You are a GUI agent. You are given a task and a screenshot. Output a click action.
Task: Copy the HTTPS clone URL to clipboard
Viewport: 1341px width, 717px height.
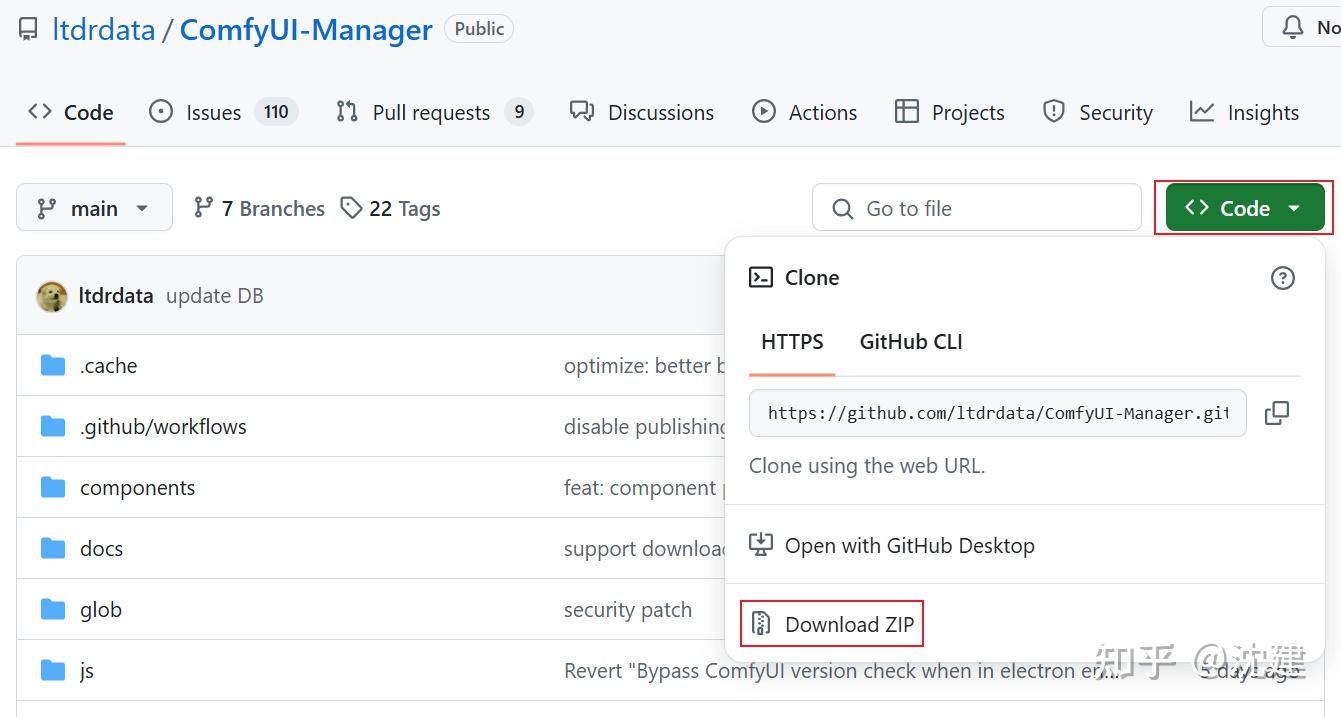tap(1277, 413)
